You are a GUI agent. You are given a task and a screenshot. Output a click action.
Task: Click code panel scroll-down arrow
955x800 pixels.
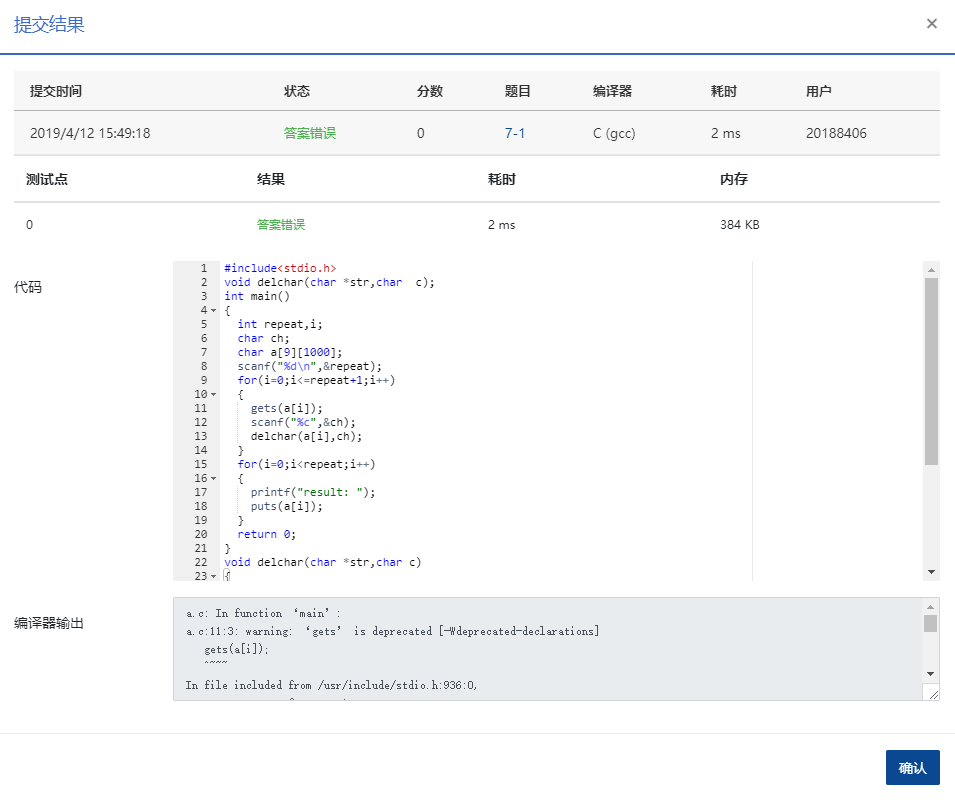click(932, 572)
